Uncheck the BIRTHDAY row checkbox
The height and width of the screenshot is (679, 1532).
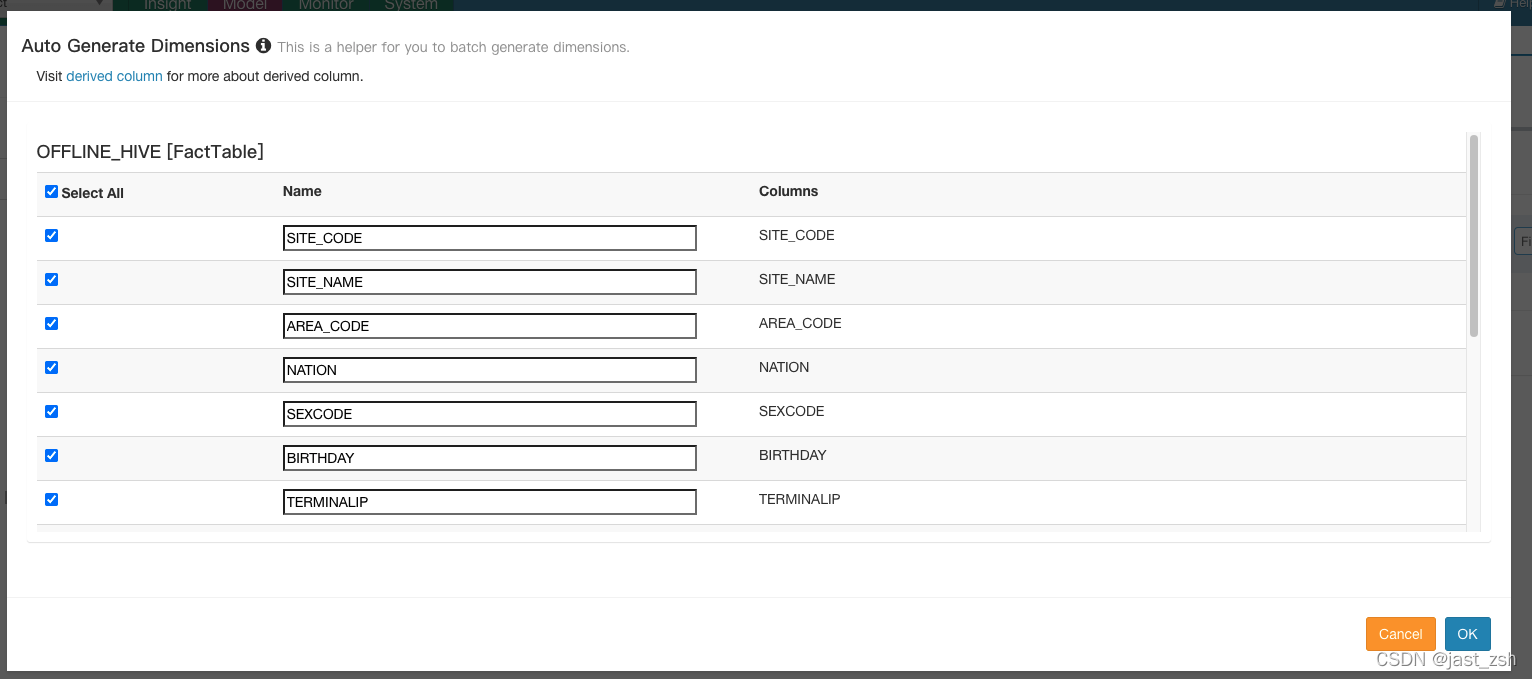(52, 456)
